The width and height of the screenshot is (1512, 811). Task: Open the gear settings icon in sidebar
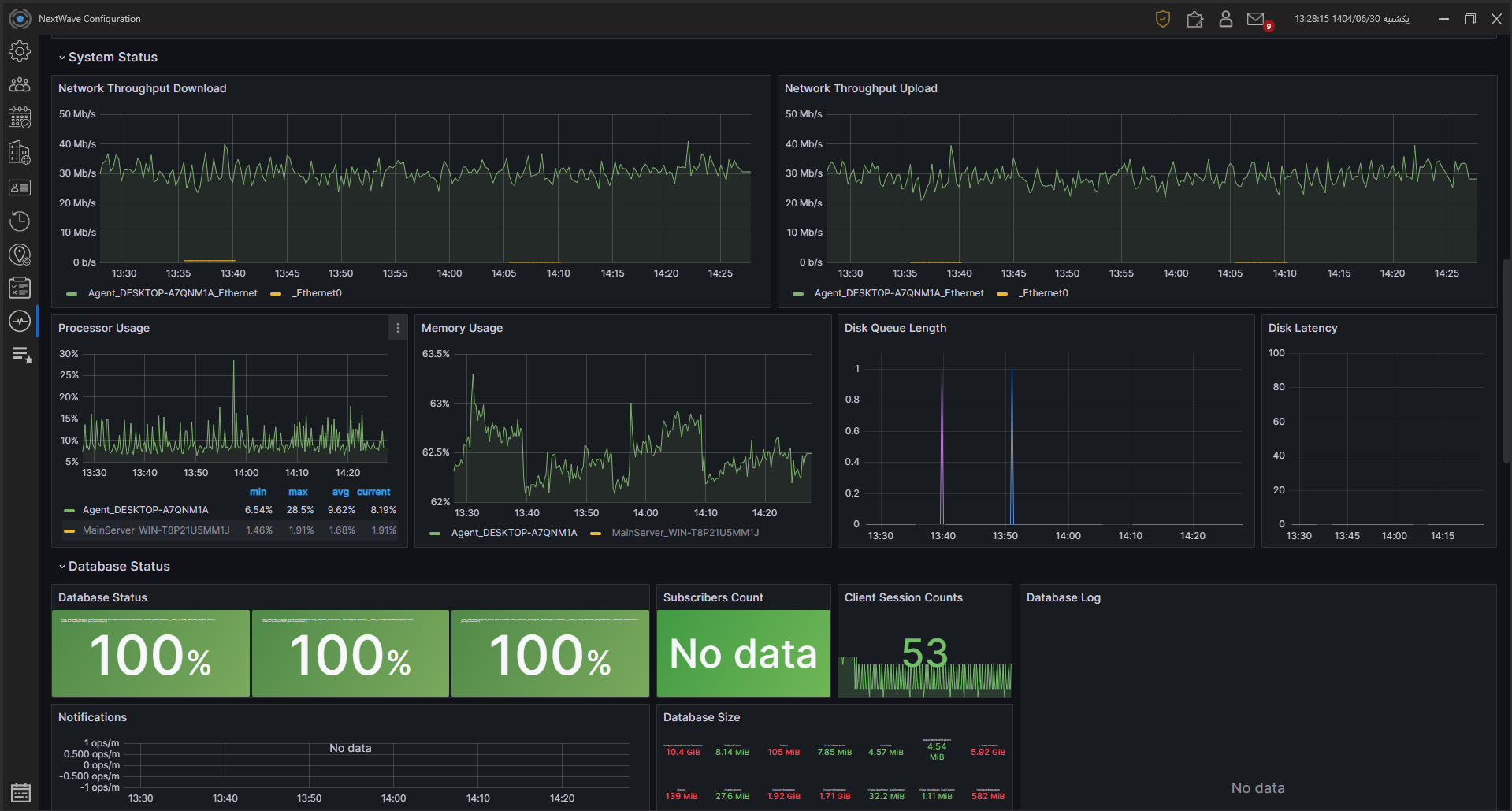tap(20, 51)
